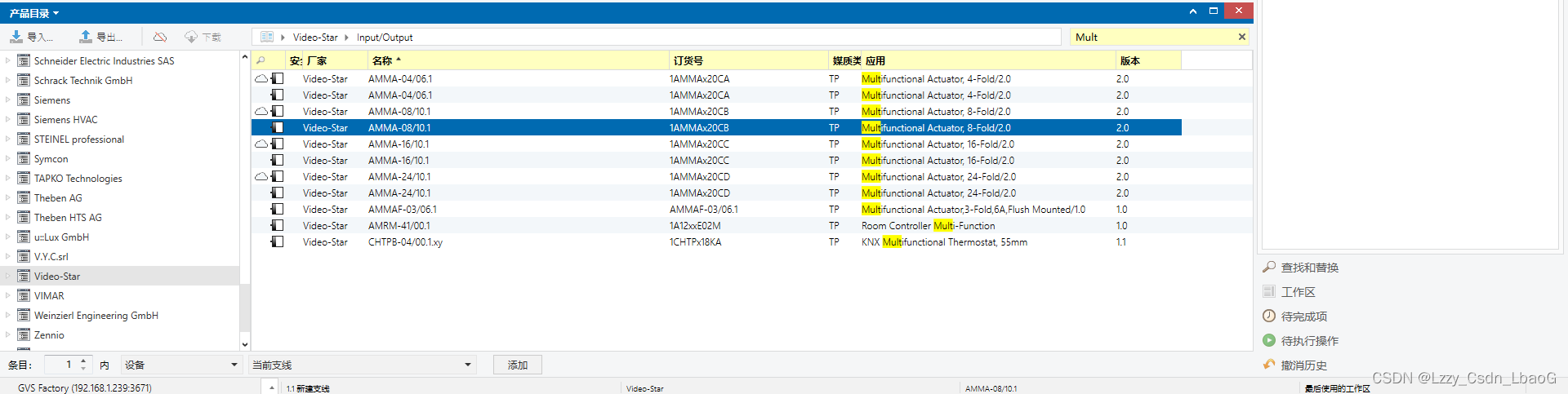Click manufacturer tree scrollbar up arrow
Viewport: 1568px width, 394px height.
coord(244,57)
